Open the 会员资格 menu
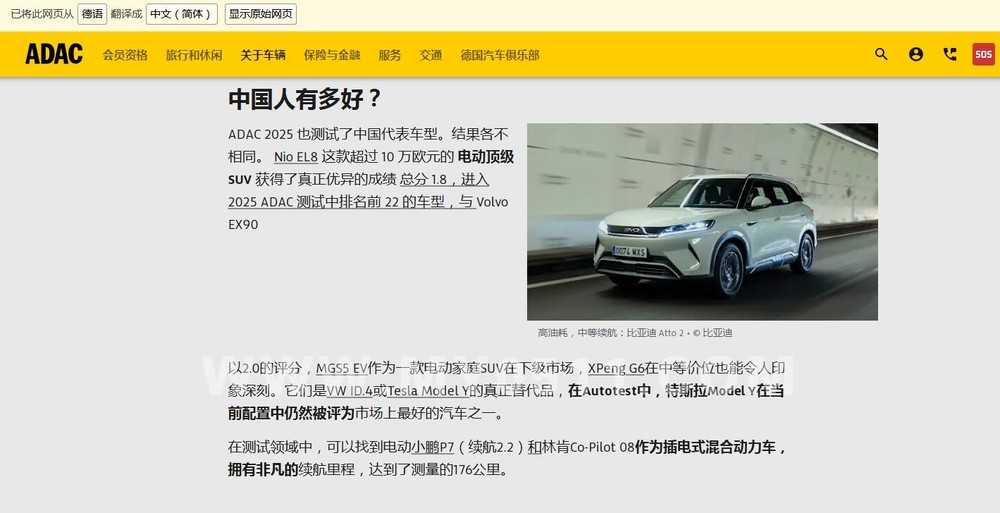 (125, 55)
